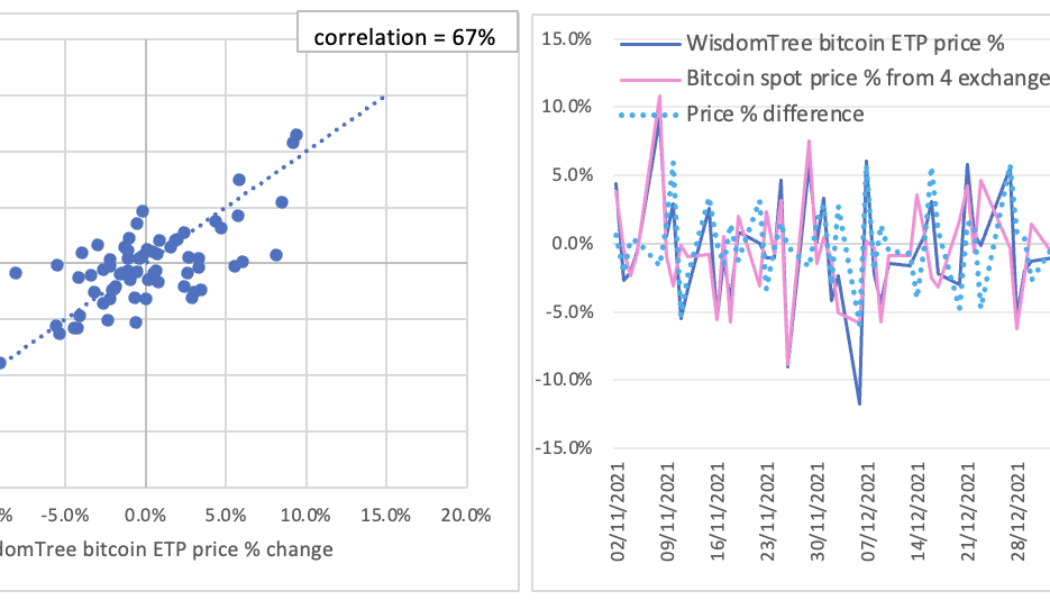
Task: Click the -10.0% label on line chart y-axis
Action: 564,379
